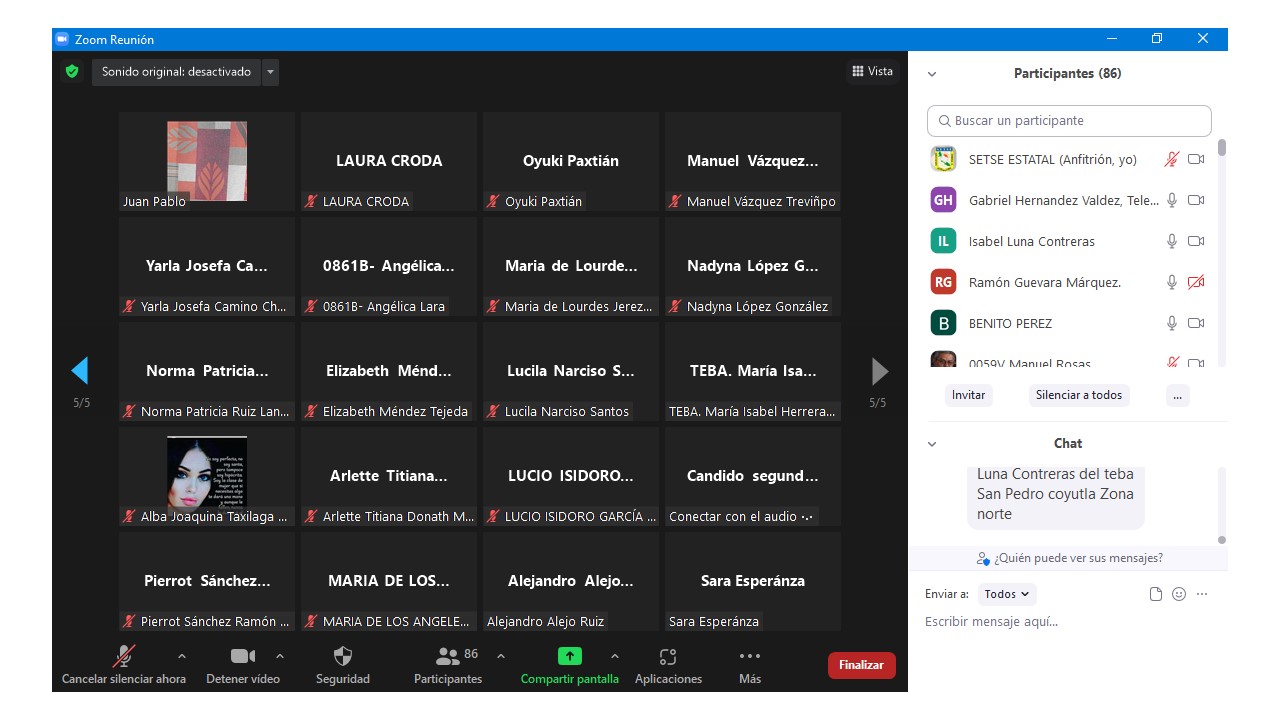Click the file attachment icon in chat

pyautogui.click(x=1156, y=594)
